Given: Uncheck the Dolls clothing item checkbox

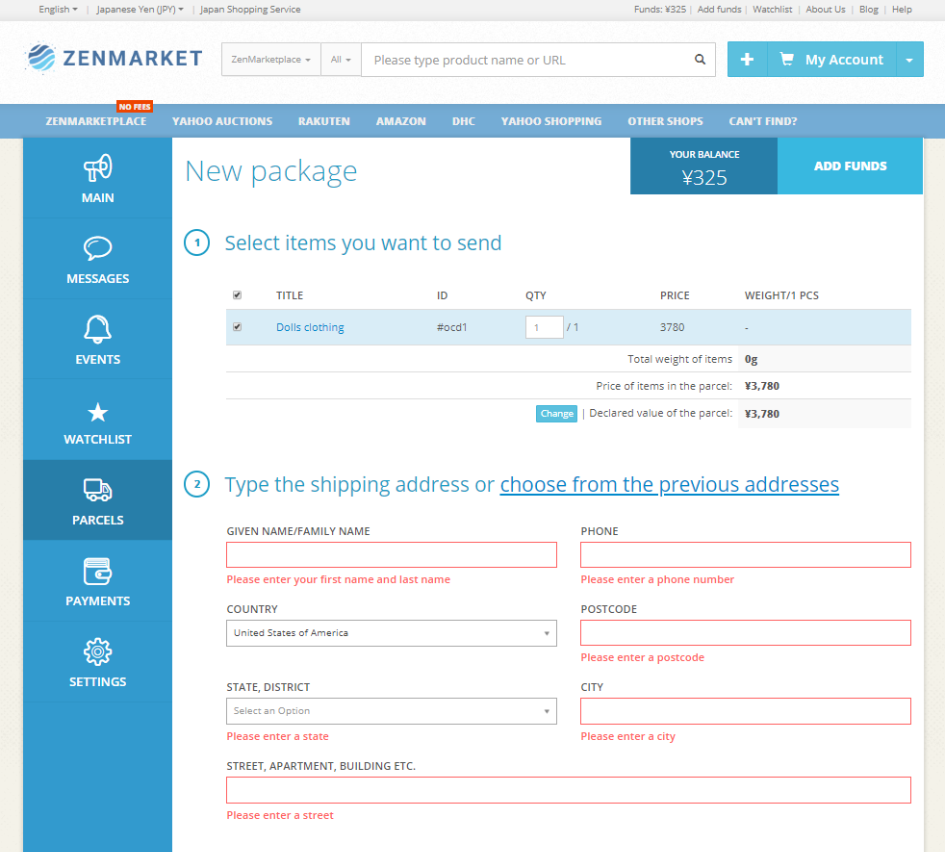Looking at the screenshot, I should coord(237,327).
